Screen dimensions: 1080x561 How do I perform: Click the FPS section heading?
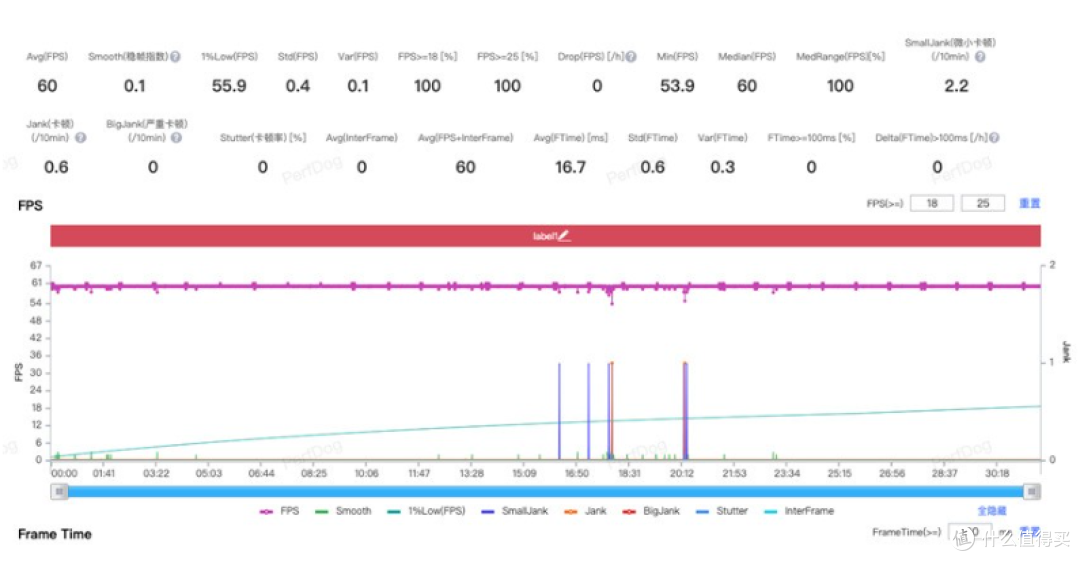pyautogui.click(x=30, y=205)
